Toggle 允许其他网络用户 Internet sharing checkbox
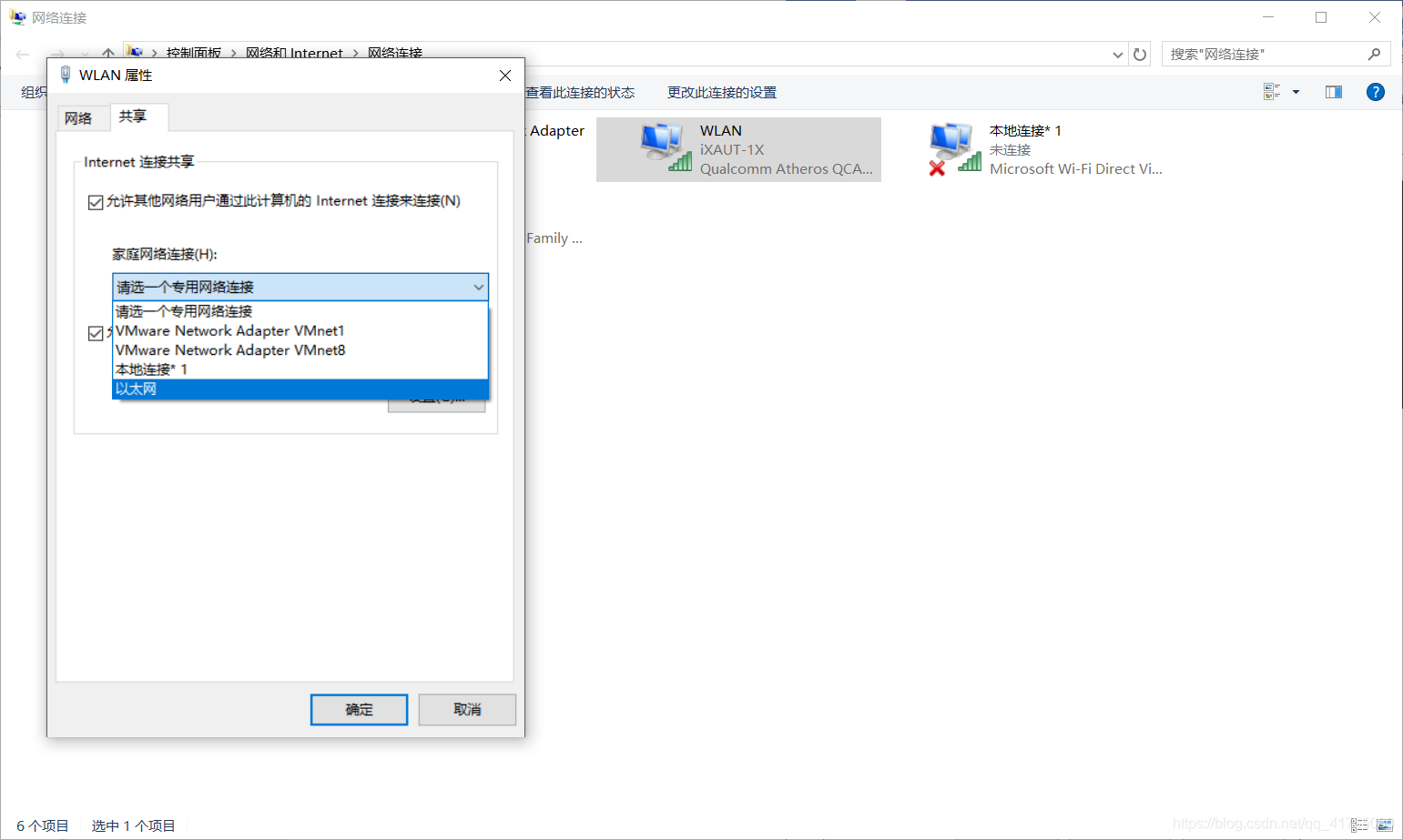The width and height of the screenshot is (1403, 840). click(96, 202)
